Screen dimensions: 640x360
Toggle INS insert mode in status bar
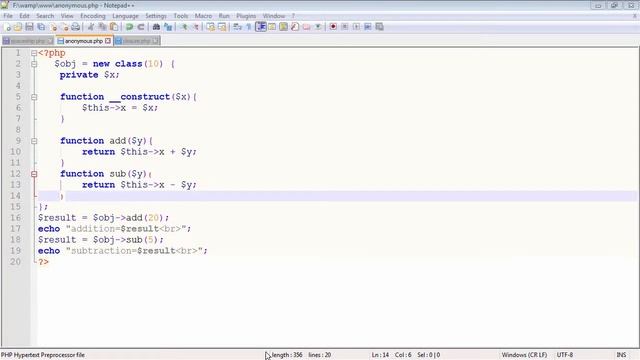tap(621, 355)
